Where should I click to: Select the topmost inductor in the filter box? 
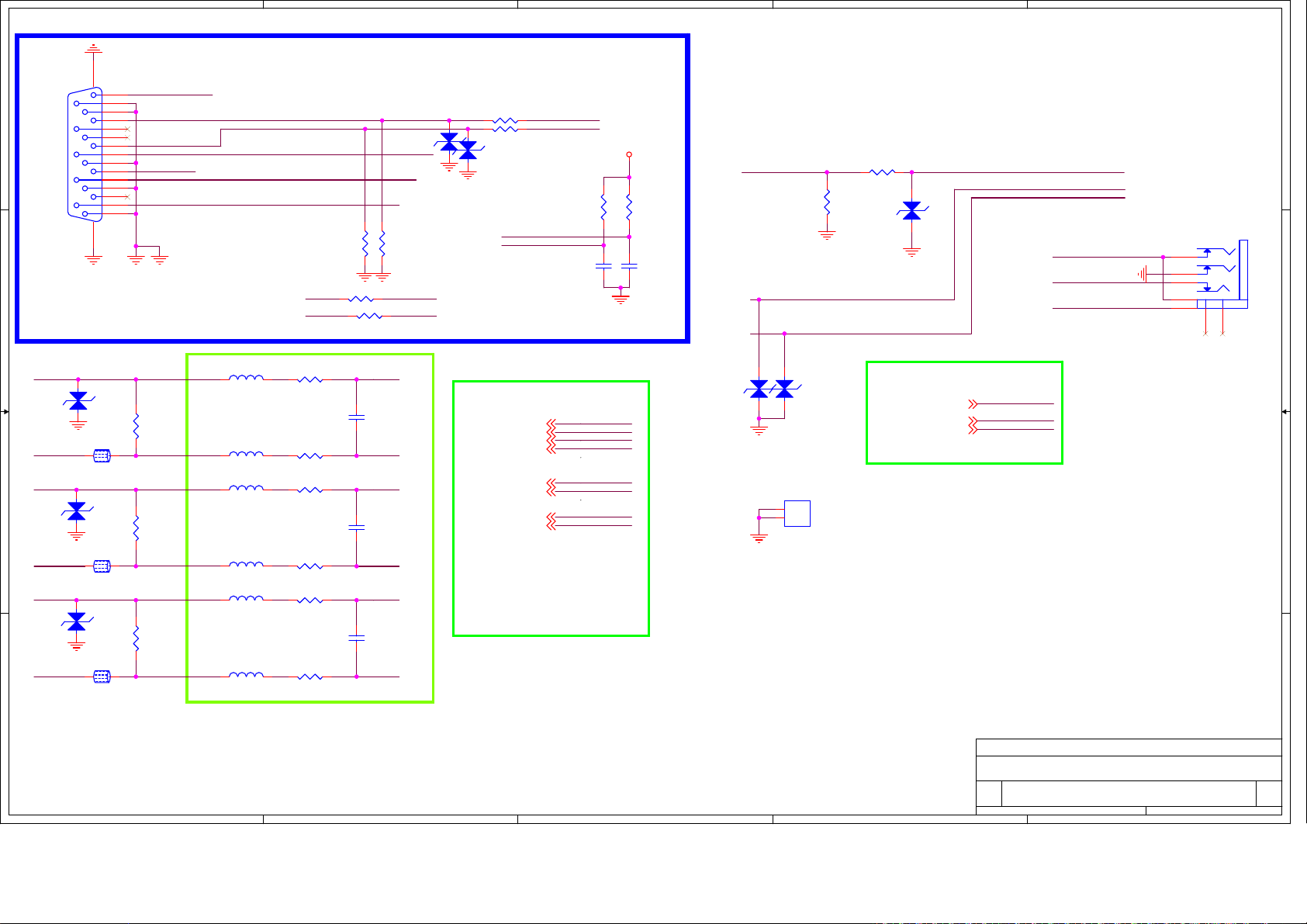246,378
